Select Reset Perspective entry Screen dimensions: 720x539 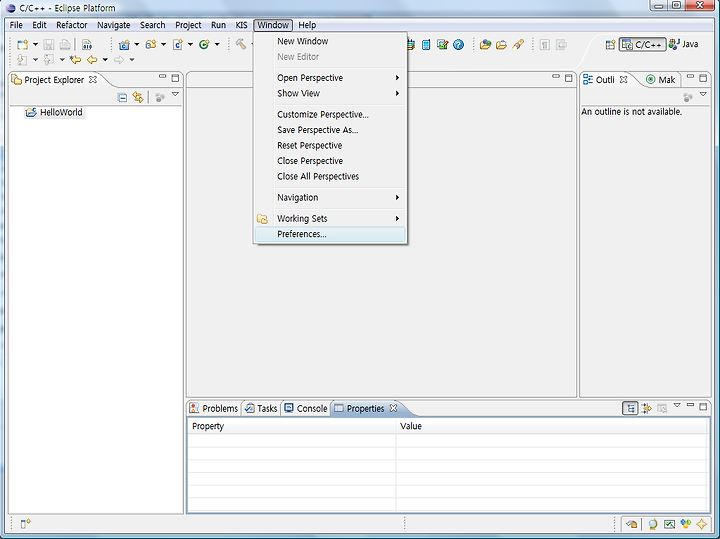[x=330, y=146]
